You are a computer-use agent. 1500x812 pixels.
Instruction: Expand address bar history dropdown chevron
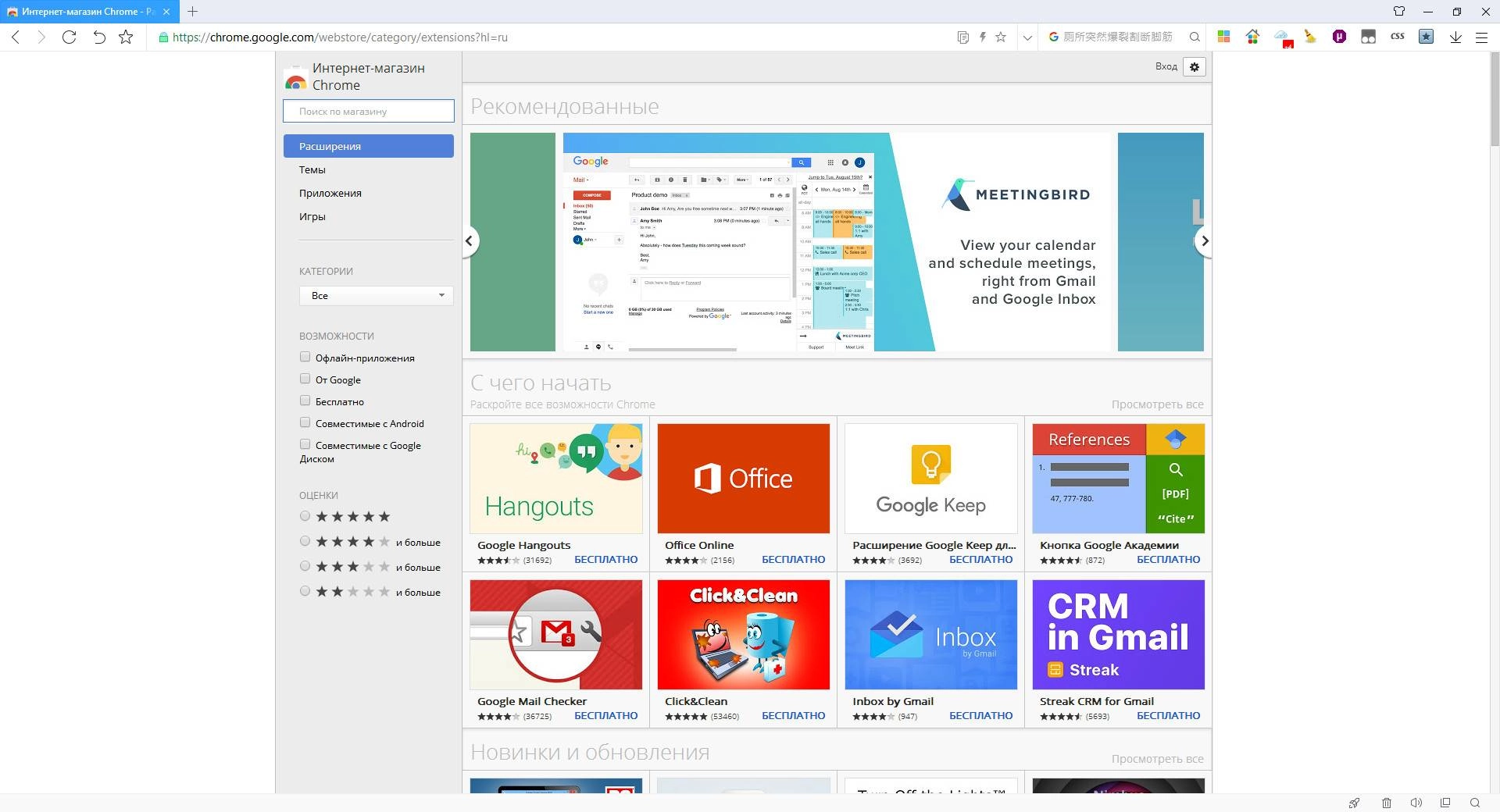(1027, 37)
